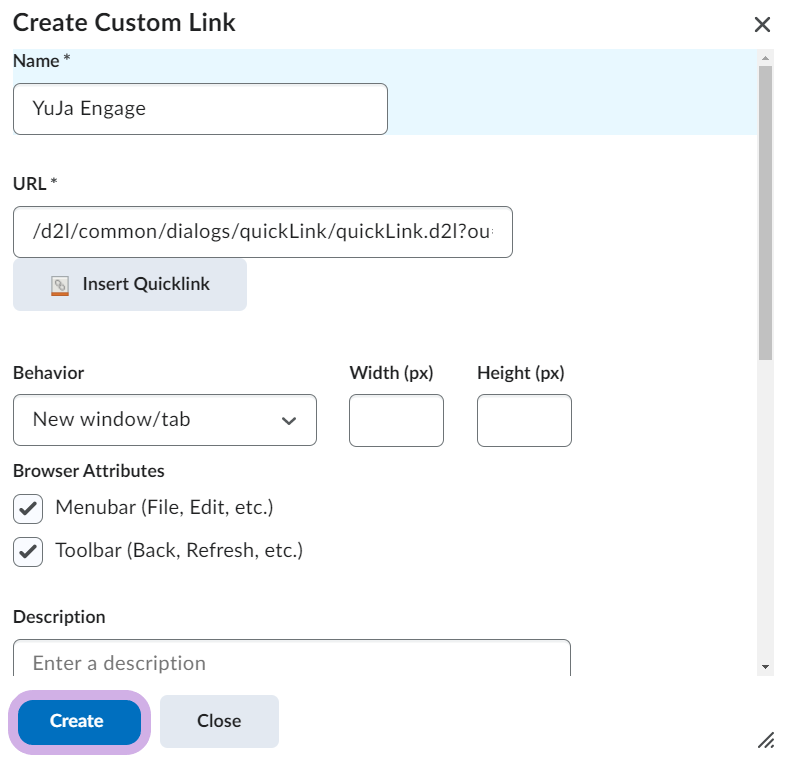Viewport: 792px width, 761px height.
Task: Click the Width (px) input box
Action: 396,420
